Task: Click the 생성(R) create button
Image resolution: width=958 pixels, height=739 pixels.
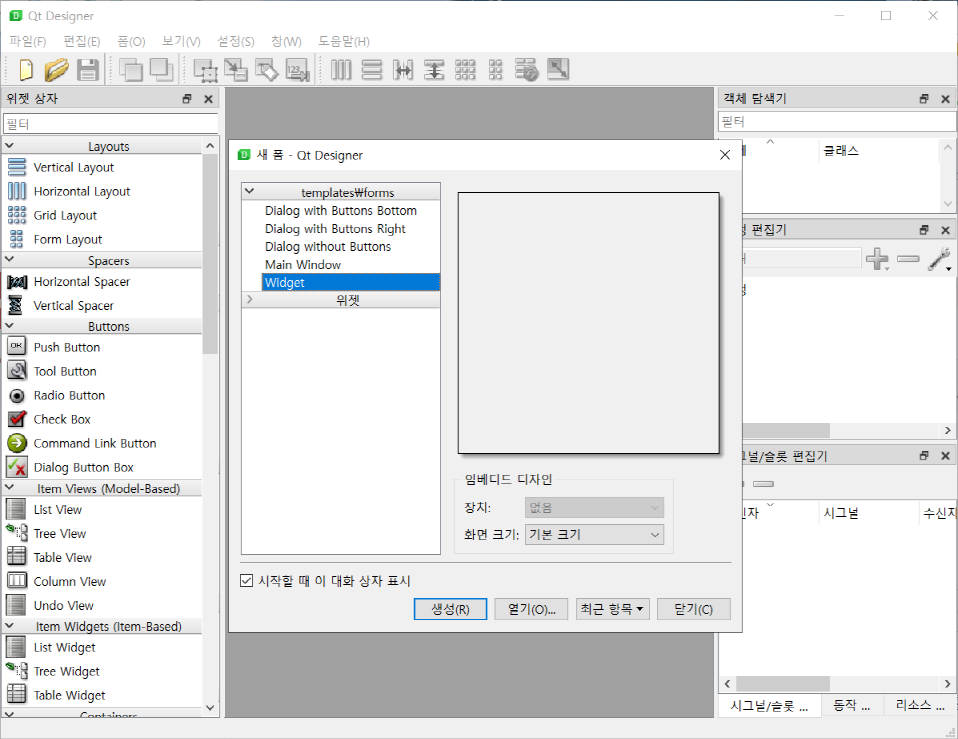Action: [x=450, y=609]
